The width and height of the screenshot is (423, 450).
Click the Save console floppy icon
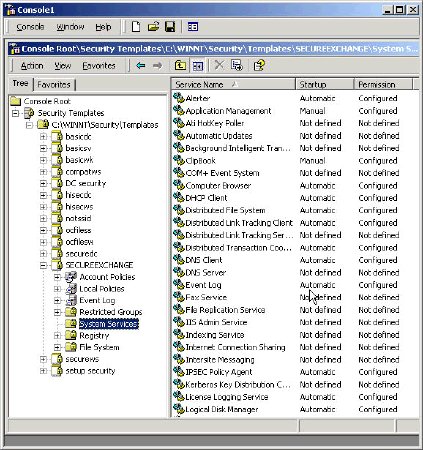tap(170, 27)
